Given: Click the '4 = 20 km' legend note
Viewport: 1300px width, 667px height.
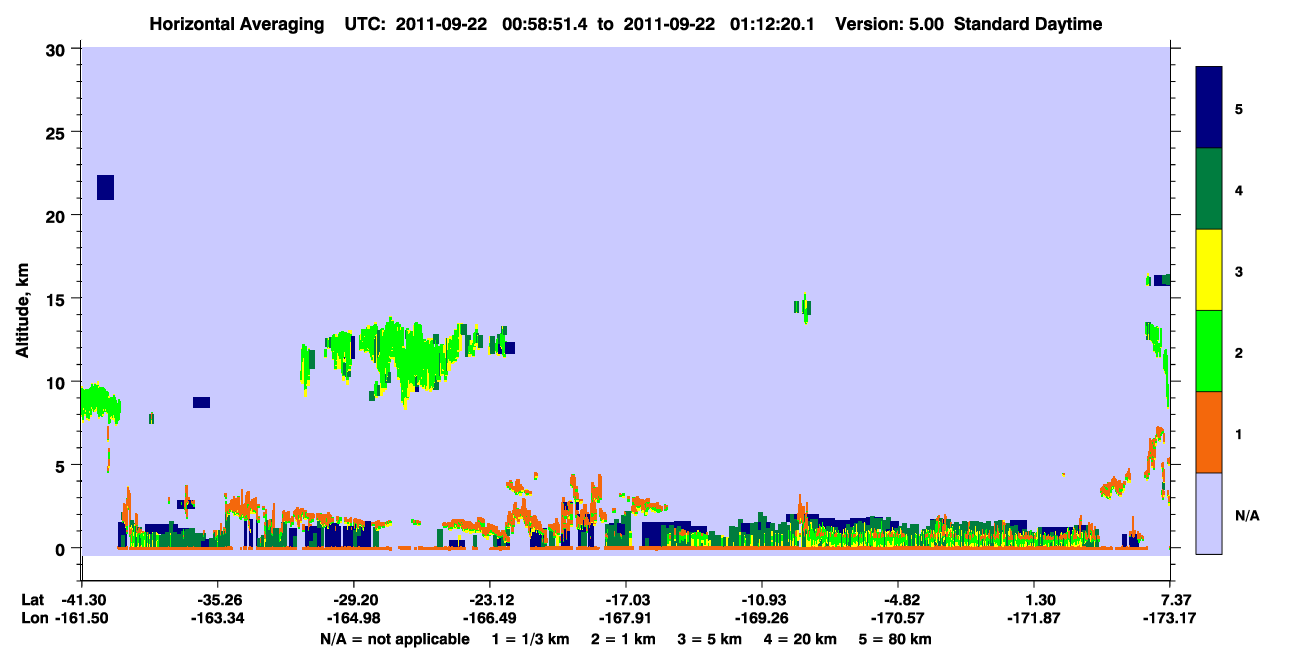Looking at the screenshot, I should [x=801, y=639].
